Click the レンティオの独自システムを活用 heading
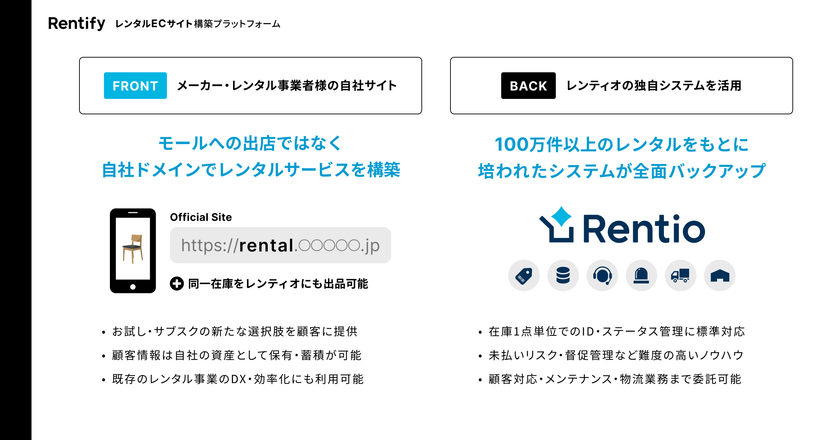The width and height of the screenshot is (840, 440). [x=654, y=86]
